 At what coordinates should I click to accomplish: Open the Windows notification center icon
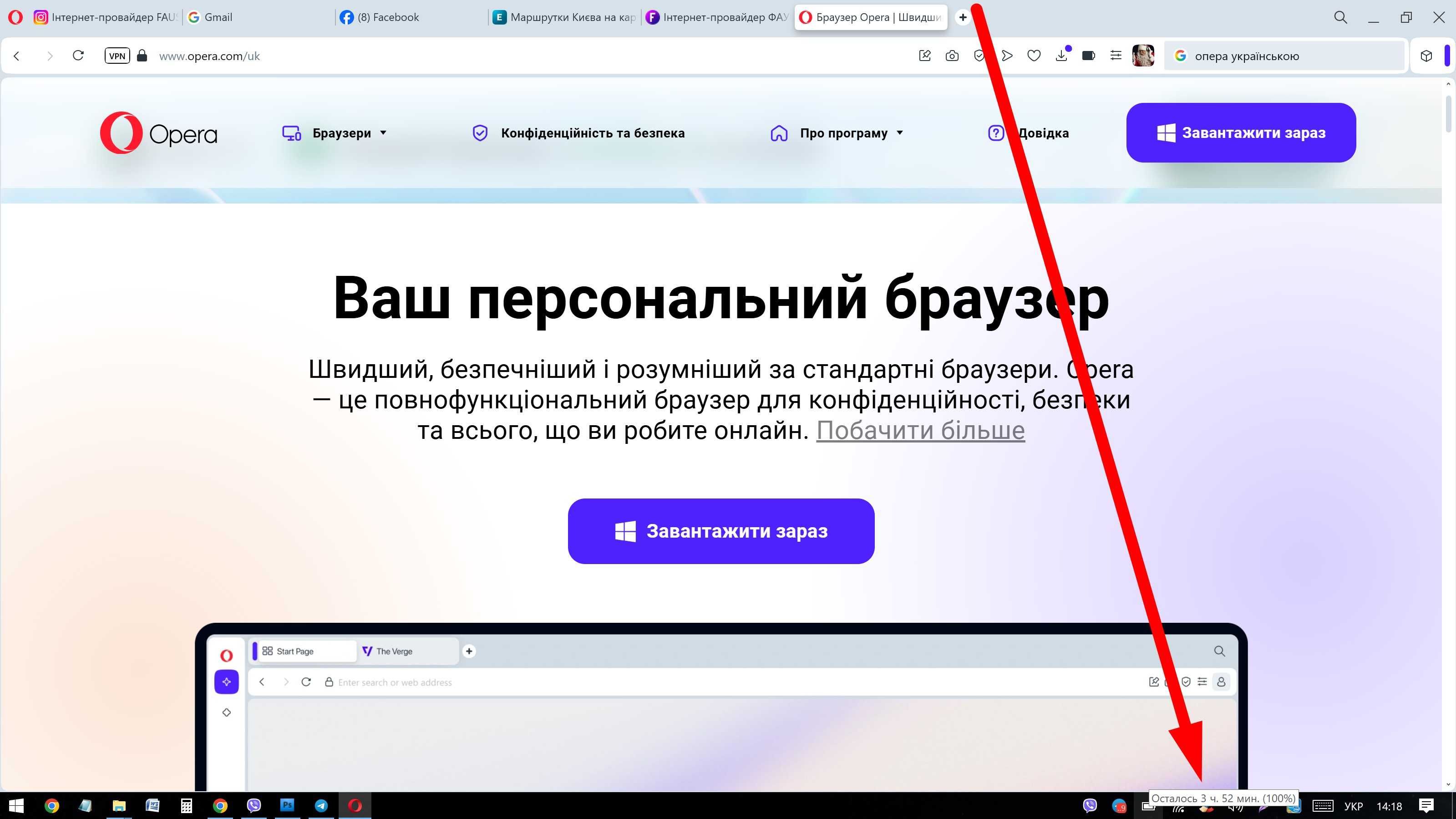tap(1426, 805)
